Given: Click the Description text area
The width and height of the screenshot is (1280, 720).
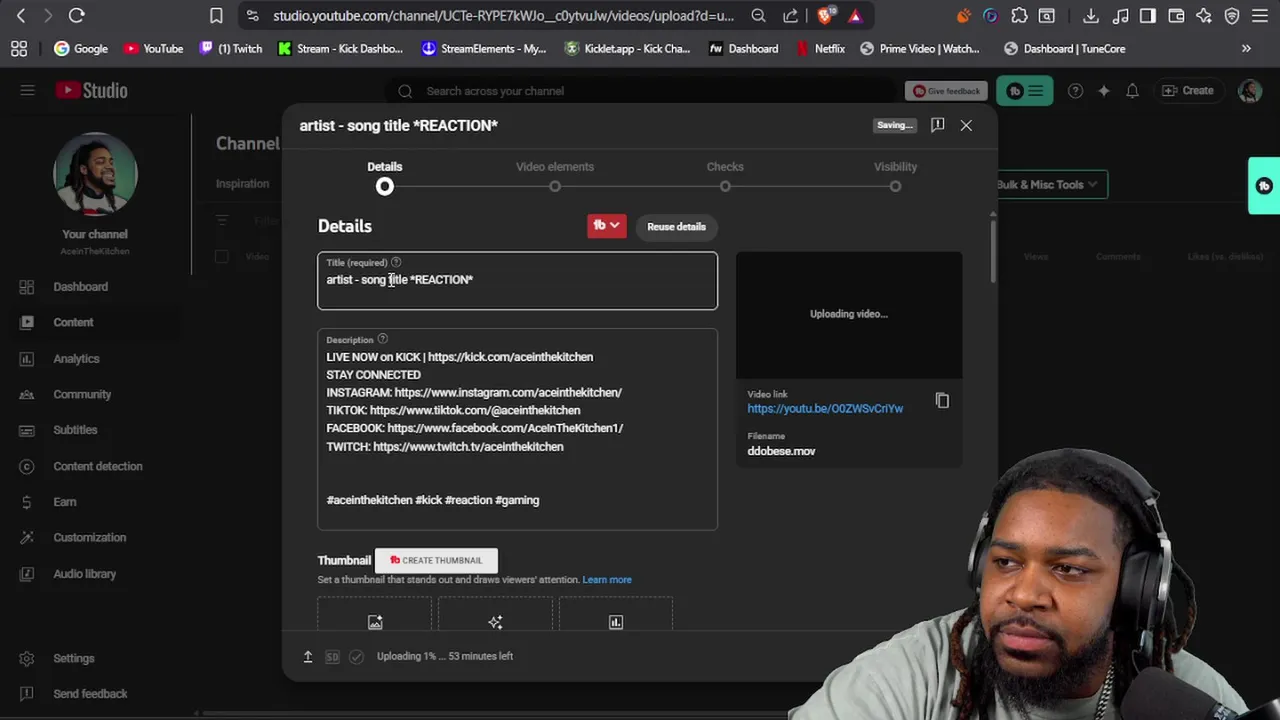Looking at the screenshot, I should tap(517, 429).
